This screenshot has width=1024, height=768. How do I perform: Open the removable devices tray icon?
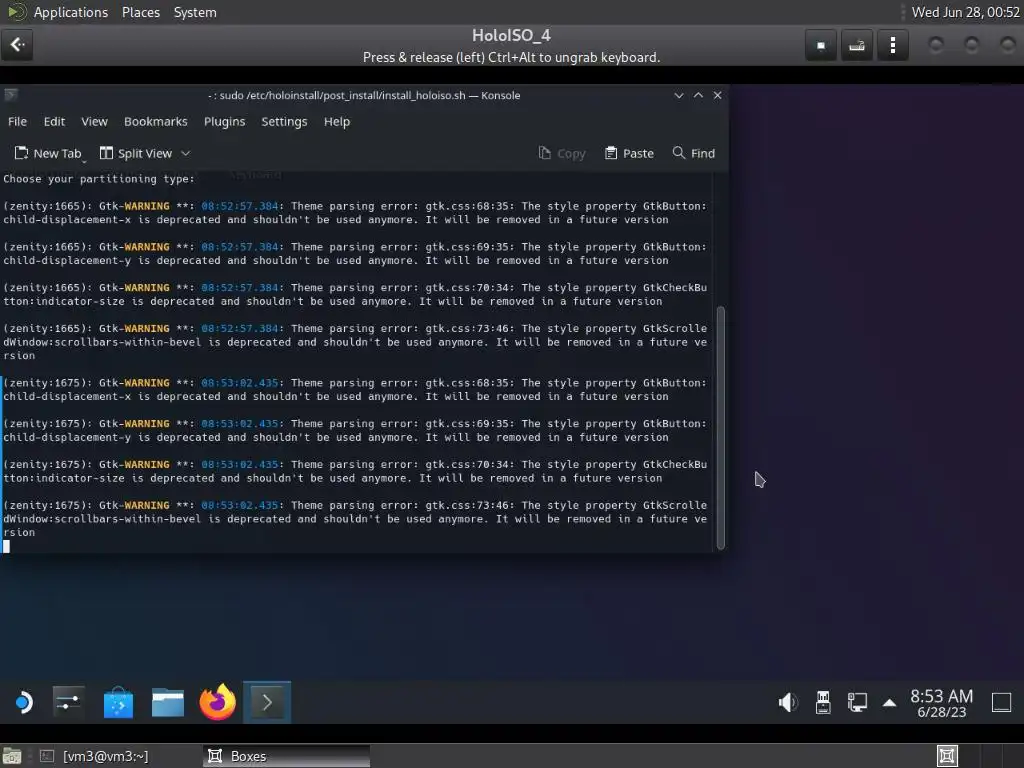[823, 703]
